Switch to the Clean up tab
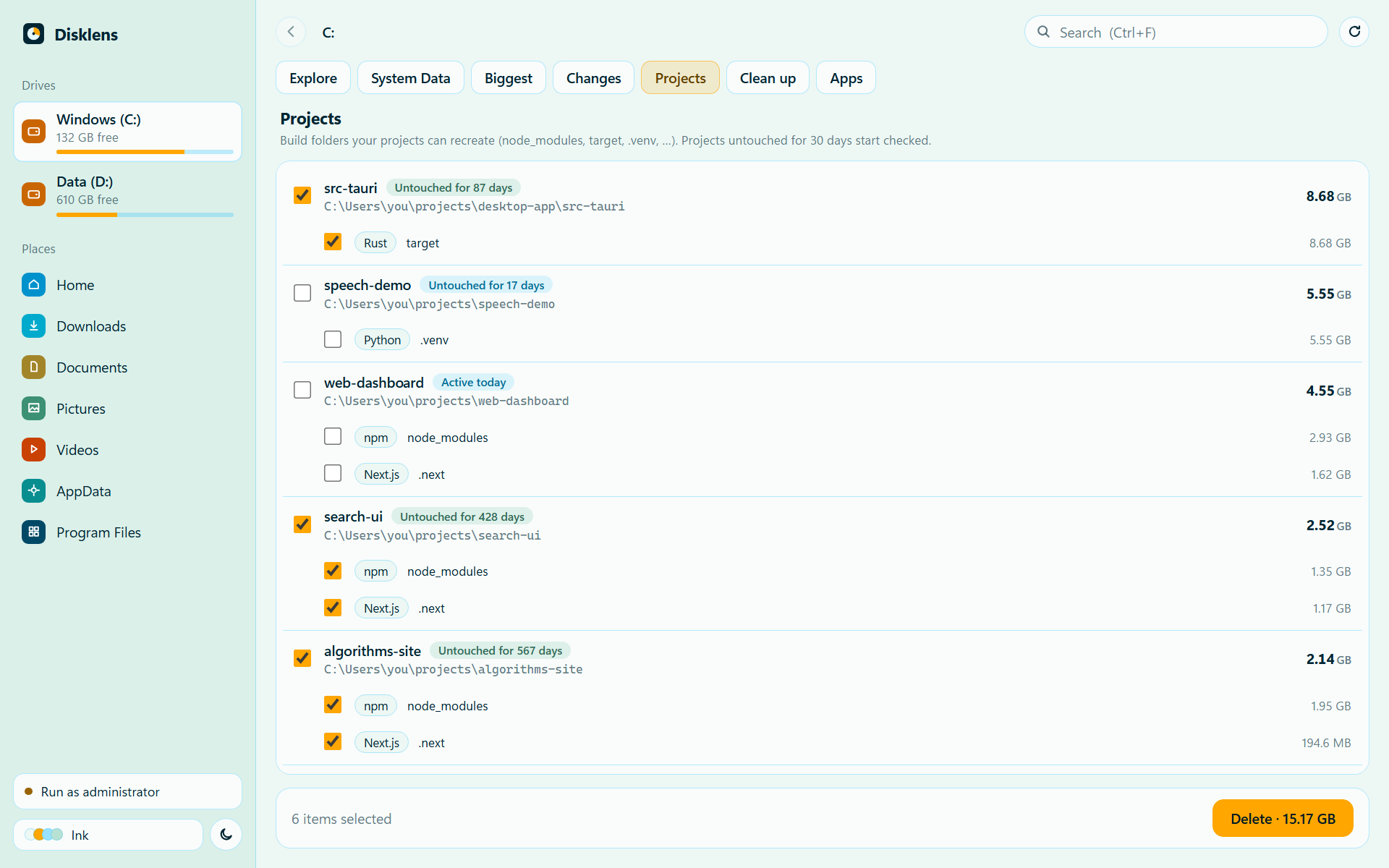 point(768,77)
